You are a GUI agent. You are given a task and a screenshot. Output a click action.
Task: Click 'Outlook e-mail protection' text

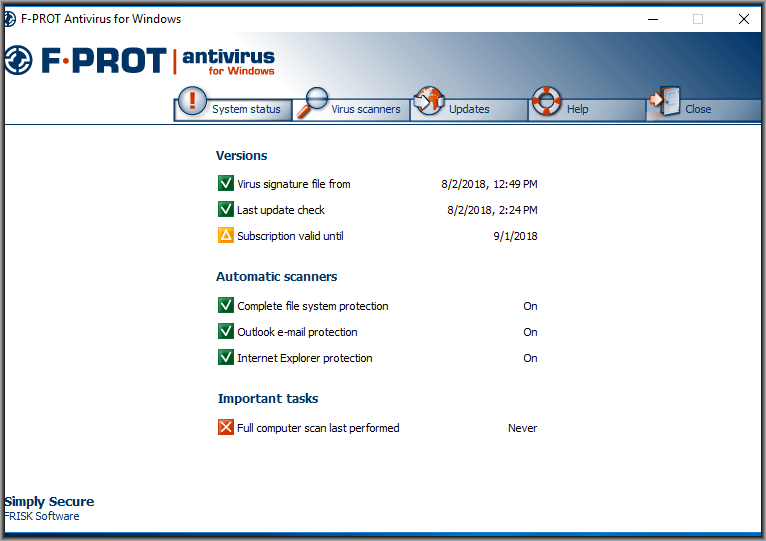click(x=297, y=332)
